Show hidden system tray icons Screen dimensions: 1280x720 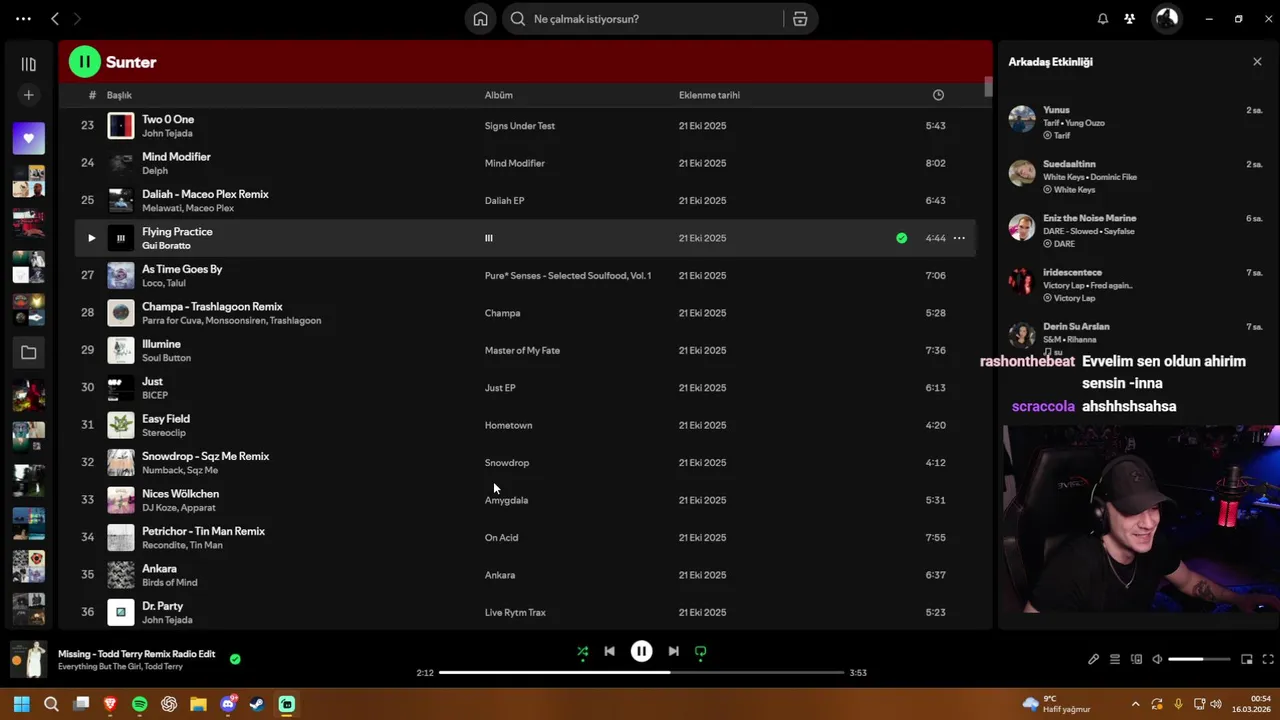coord(1135,704)
